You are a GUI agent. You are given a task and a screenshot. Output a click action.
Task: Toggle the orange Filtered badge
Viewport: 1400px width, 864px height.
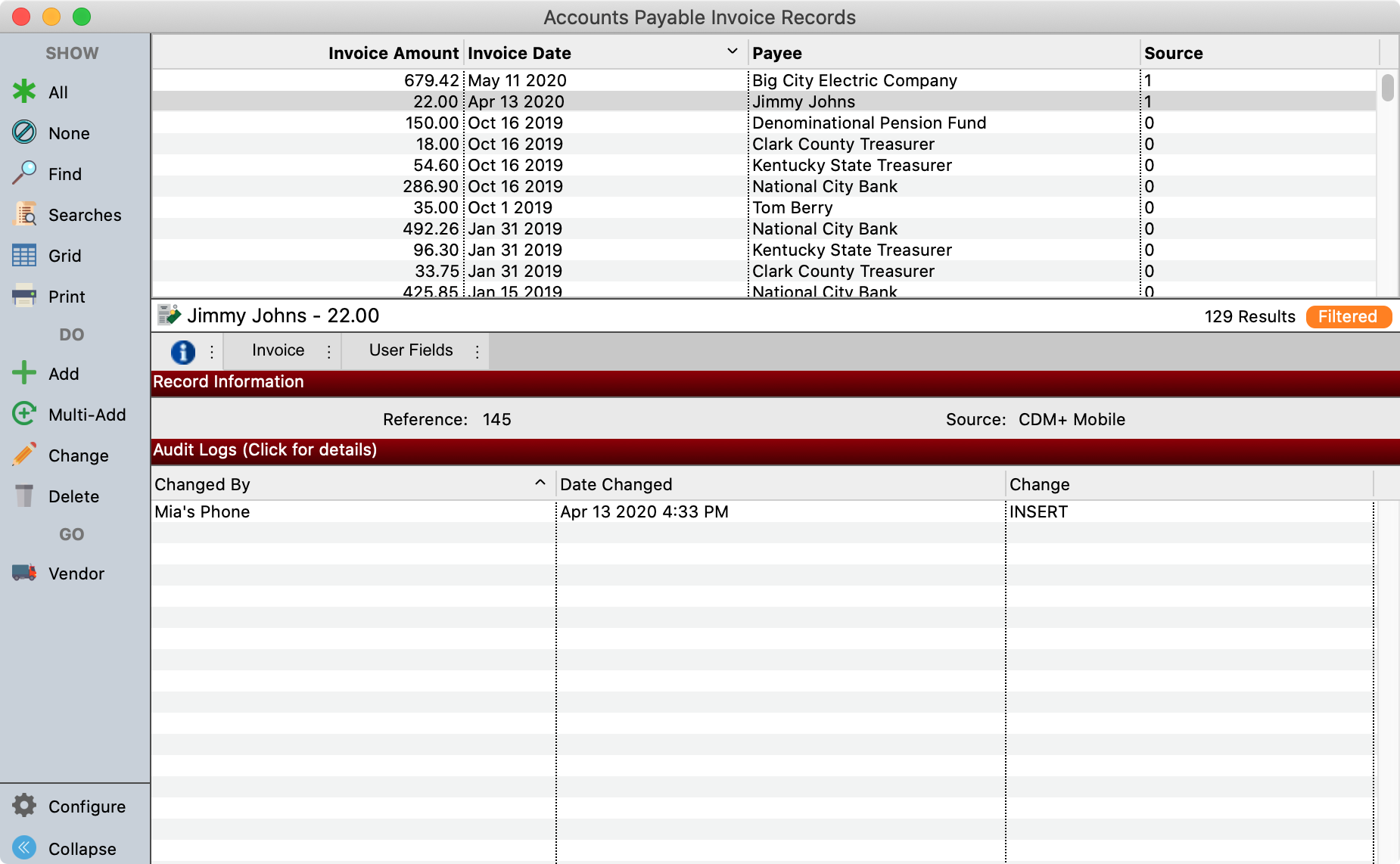(1348, 316)
